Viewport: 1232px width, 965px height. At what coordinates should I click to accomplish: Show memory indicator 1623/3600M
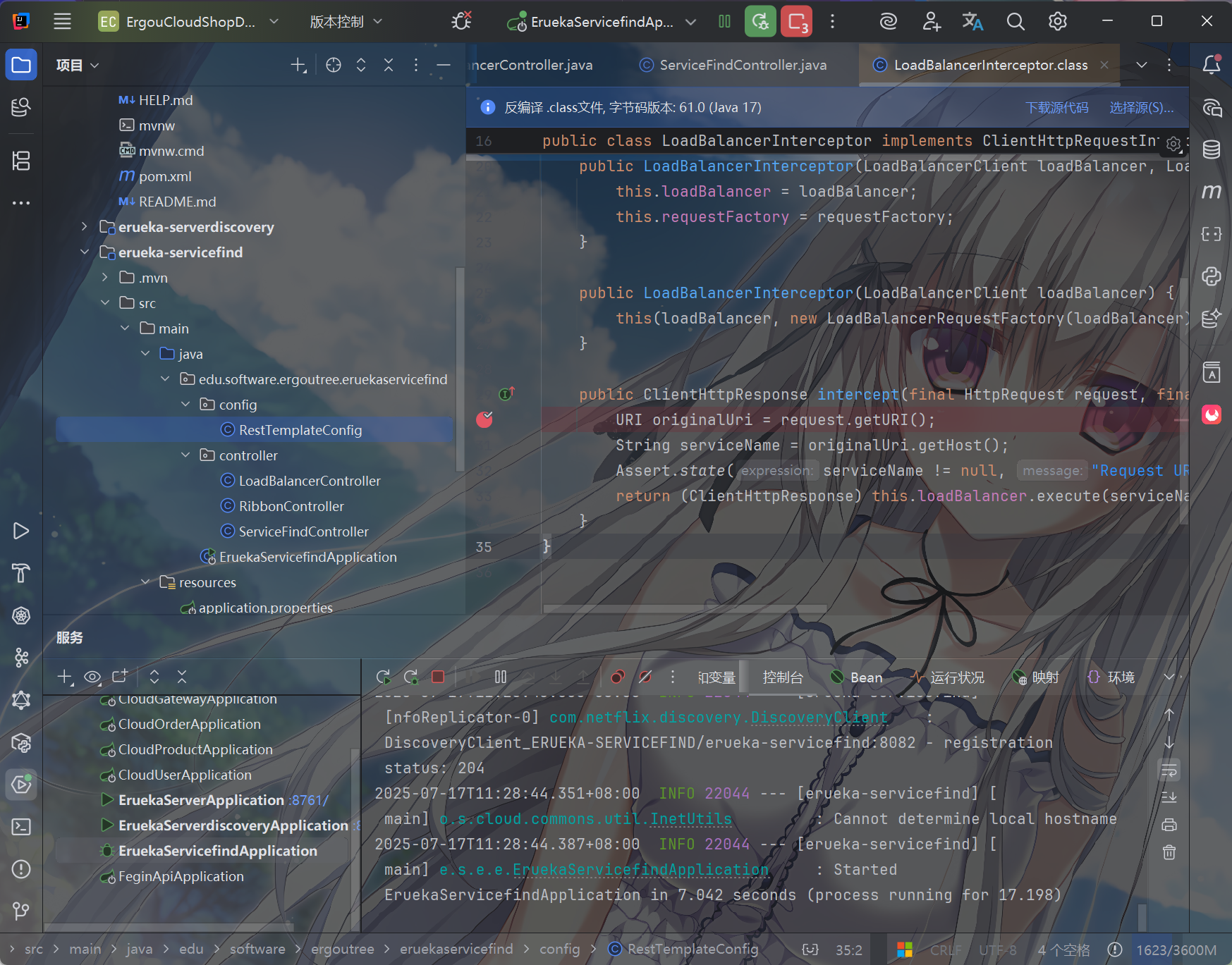[1176, 950]
